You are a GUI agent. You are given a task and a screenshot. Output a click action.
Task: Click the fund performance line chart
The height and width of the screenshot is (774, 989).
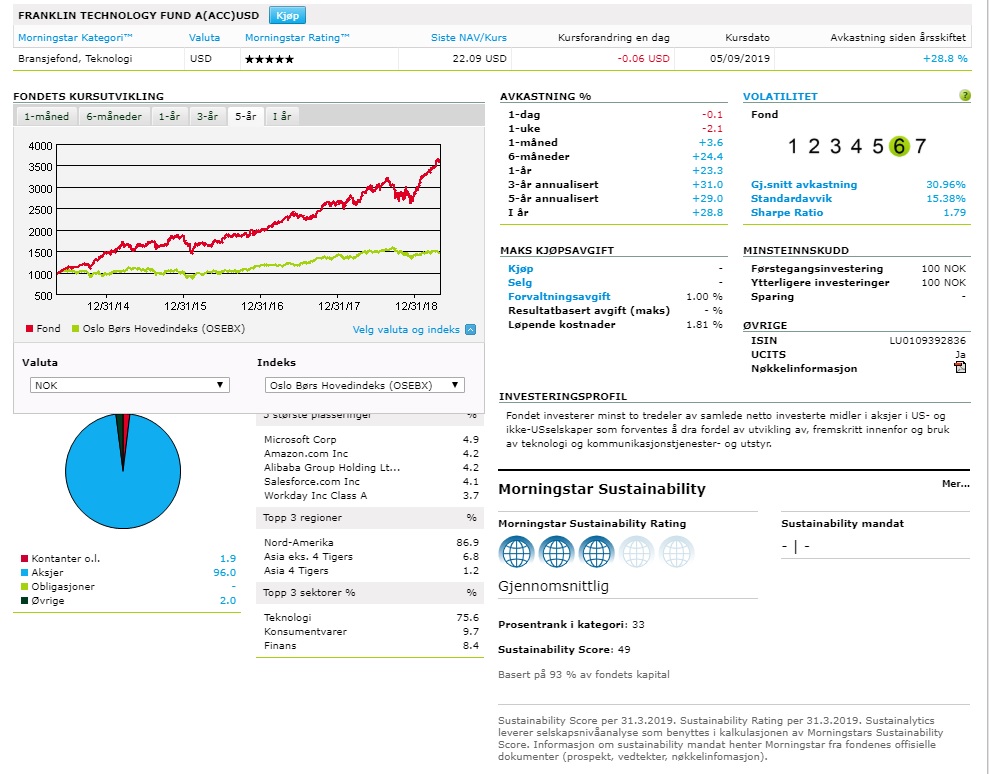[249, 220]
